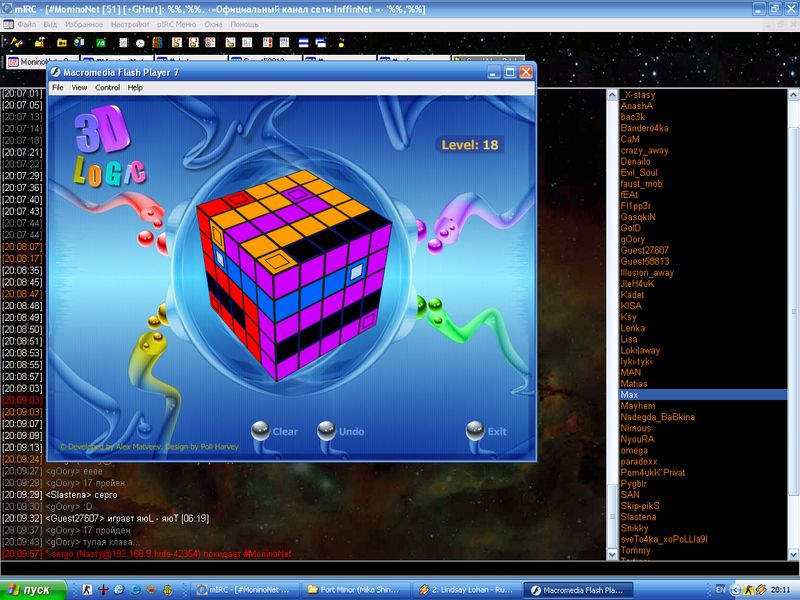
Task: Switch to Macromedia Flash Player taskbar button
Action: click(578, 590)
